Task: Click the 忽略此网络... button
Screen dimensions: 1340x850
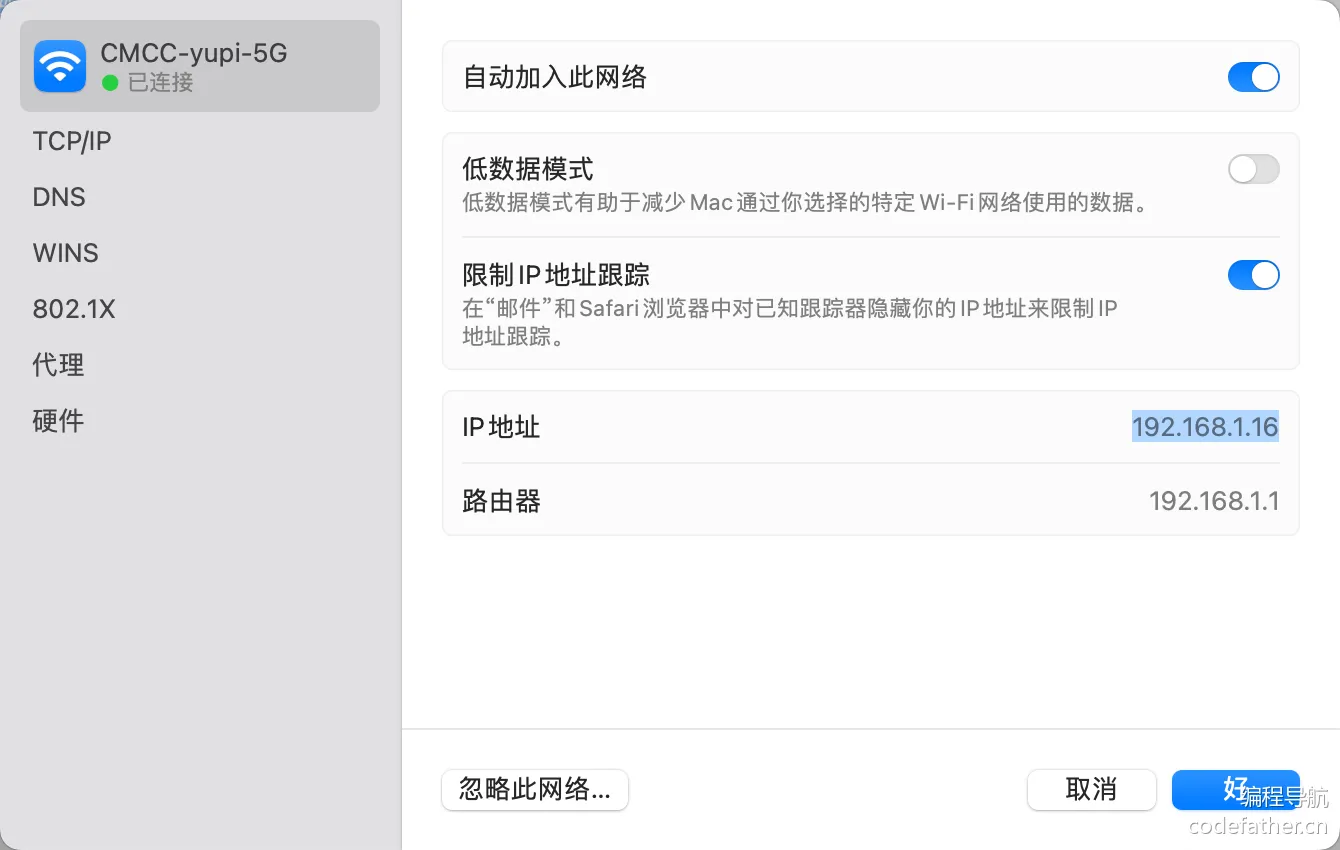Action: point(535,789)
